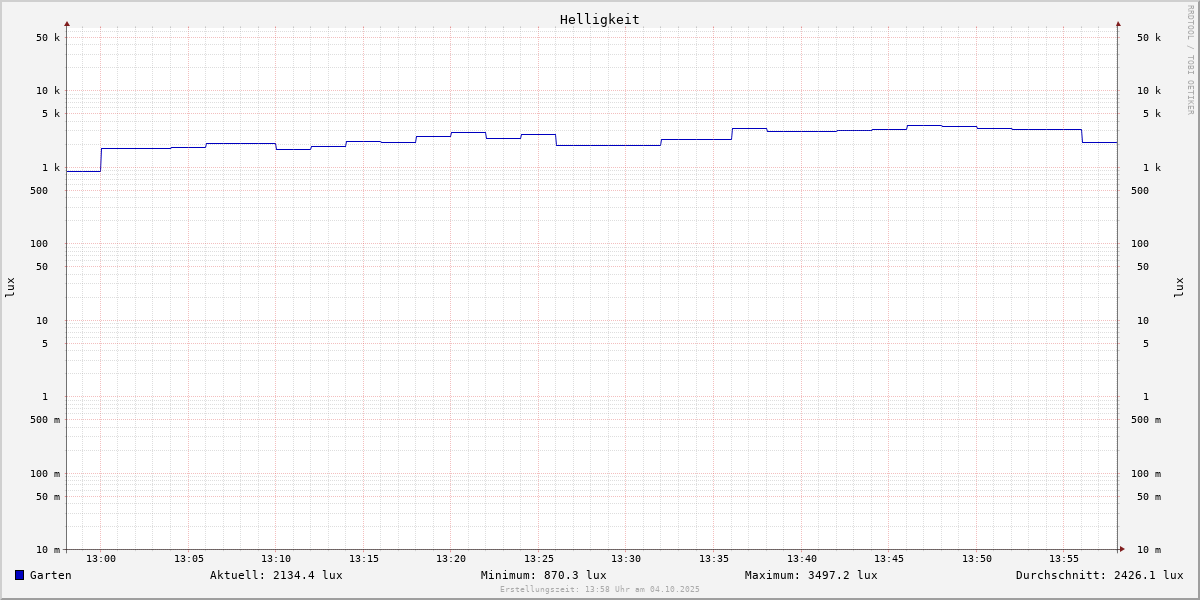Image resolution: width=1200 pixels, height=600 pixels.
Task: Select the Garten legend label
Action: point(50,575)
